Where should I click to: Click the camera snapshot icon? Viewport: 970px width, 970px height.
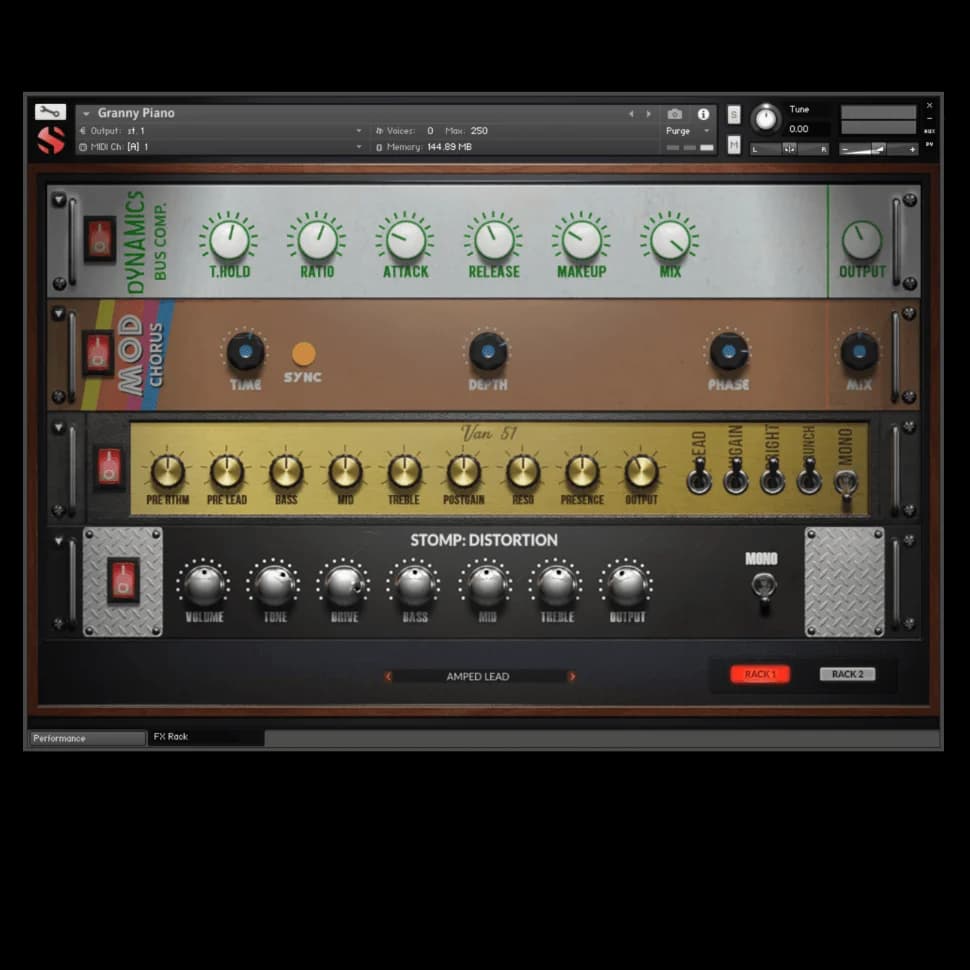[x=675, y=114]
